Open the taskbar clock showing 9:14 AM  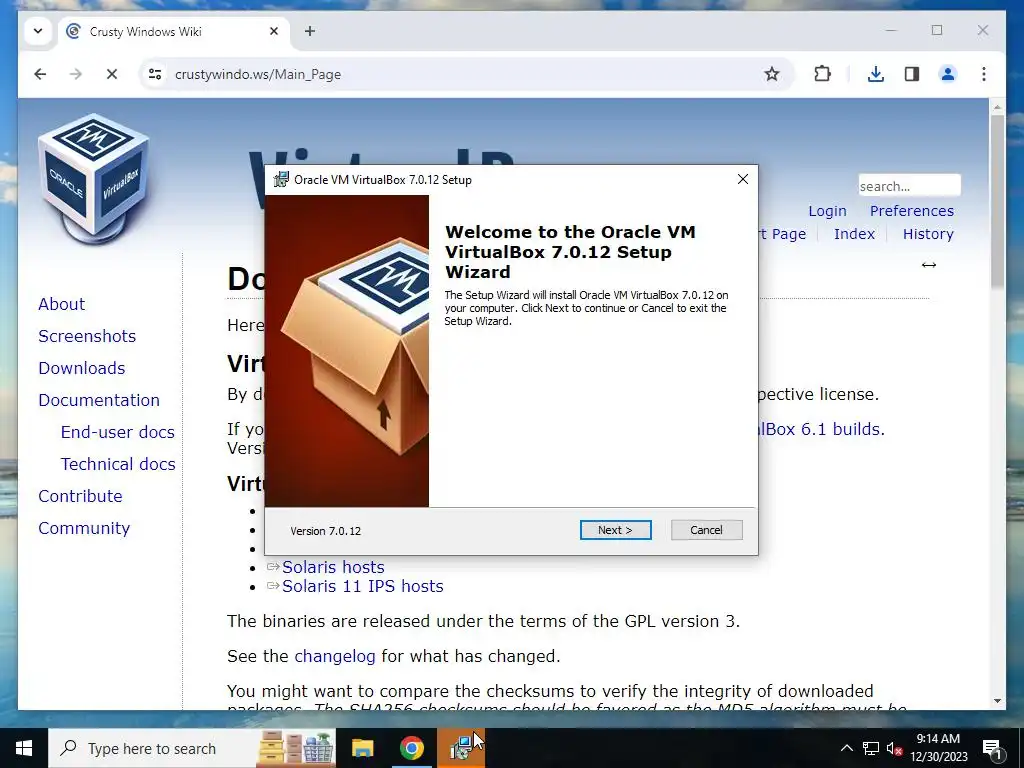tap(938, 748)
